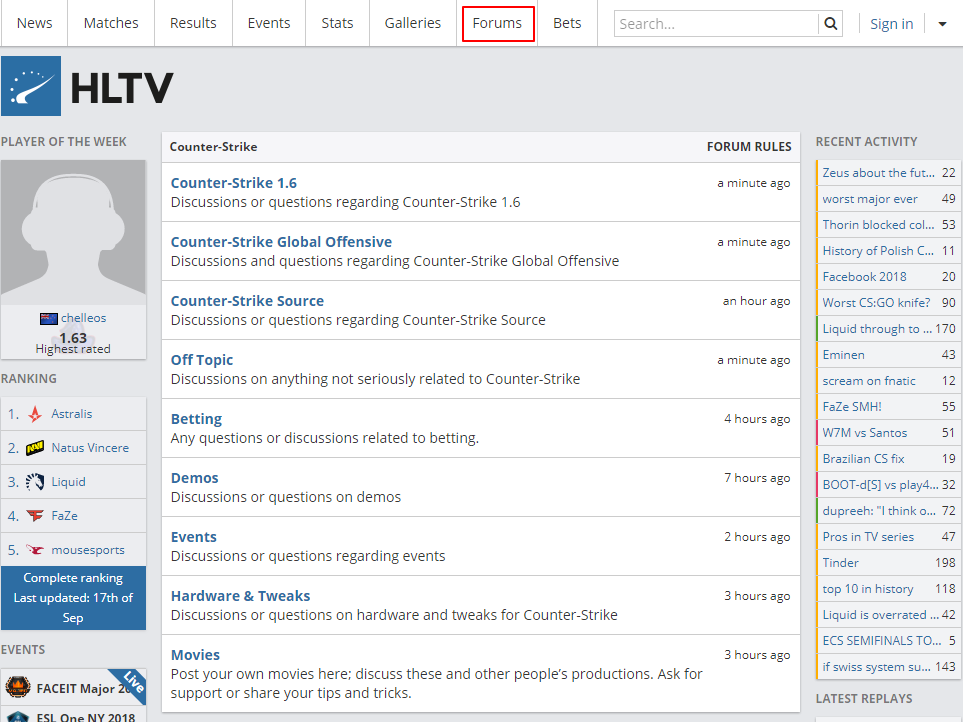Screen dimensions: 963x722
Task: Click the mousesports team logo
Action: 35,549
